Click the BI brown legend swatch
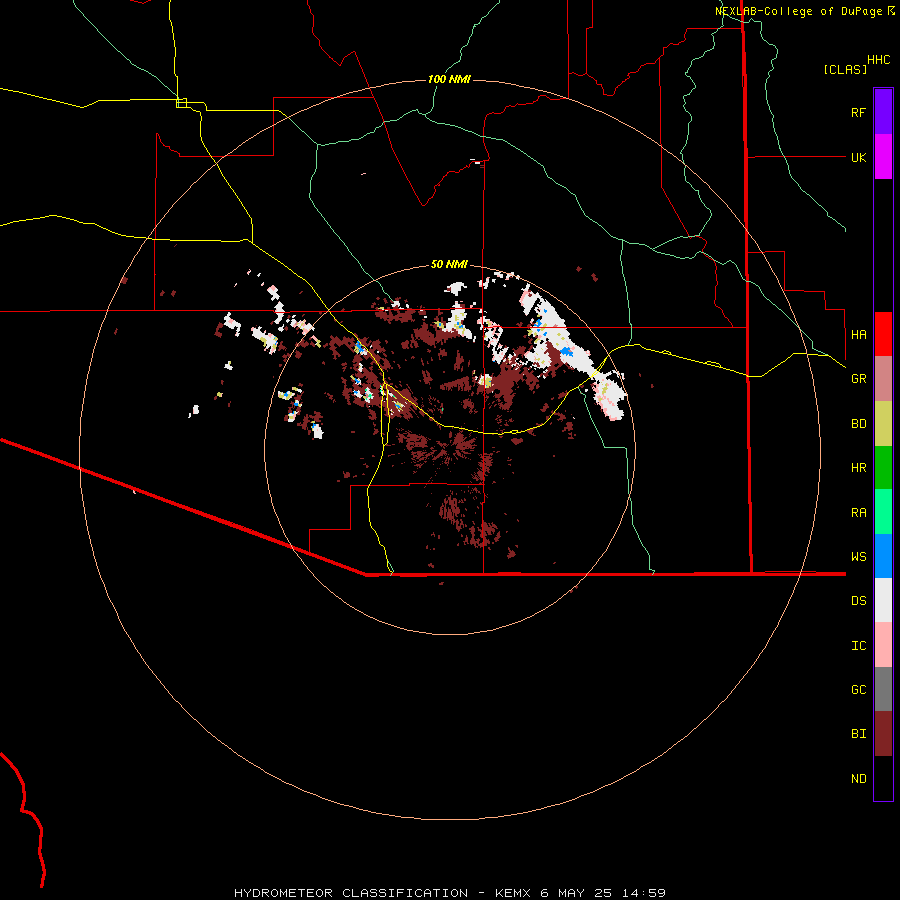 [x=883, y=734]
